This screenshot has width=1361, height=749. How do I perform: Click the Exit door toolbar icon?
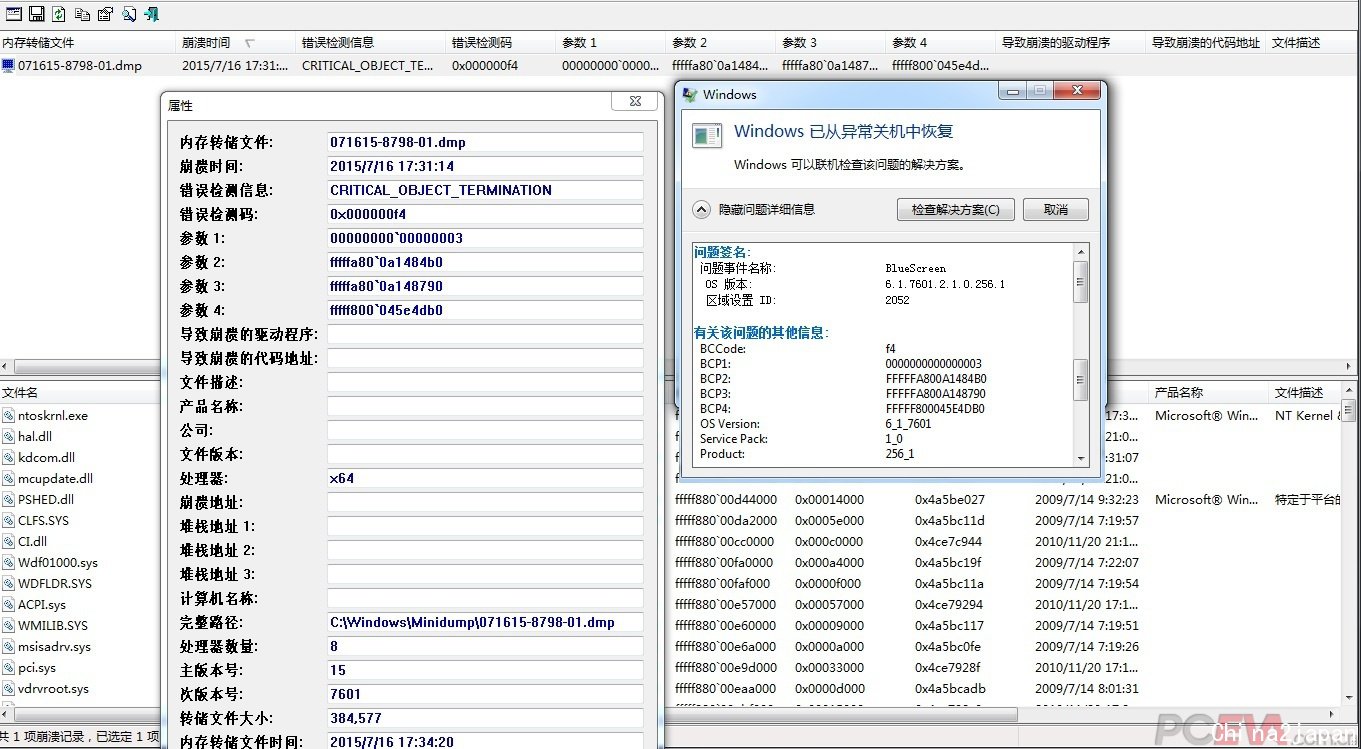[x=151, y=14]
